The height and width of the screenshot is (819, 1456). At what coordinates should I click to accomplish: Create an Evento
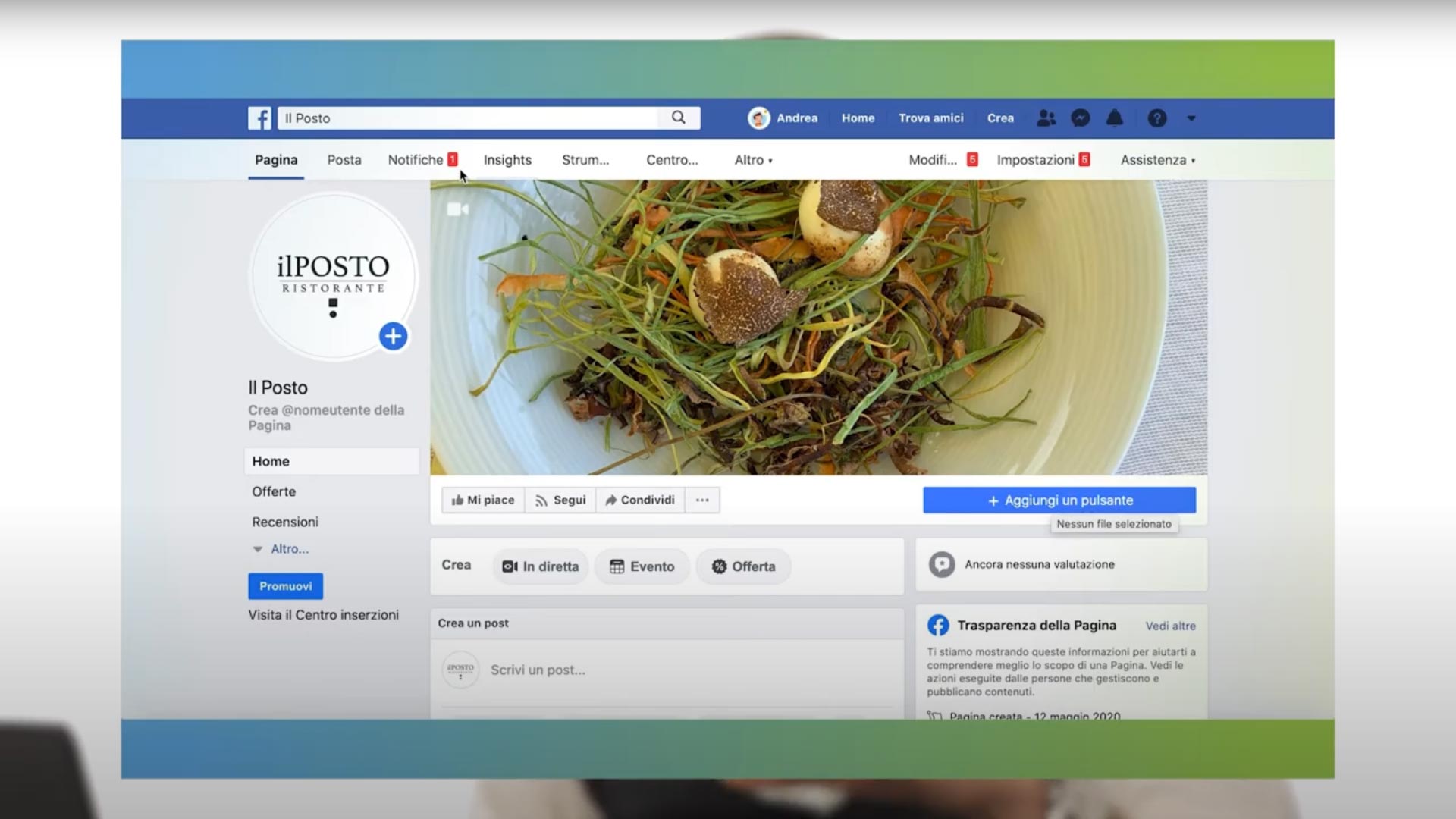(642, 566)
